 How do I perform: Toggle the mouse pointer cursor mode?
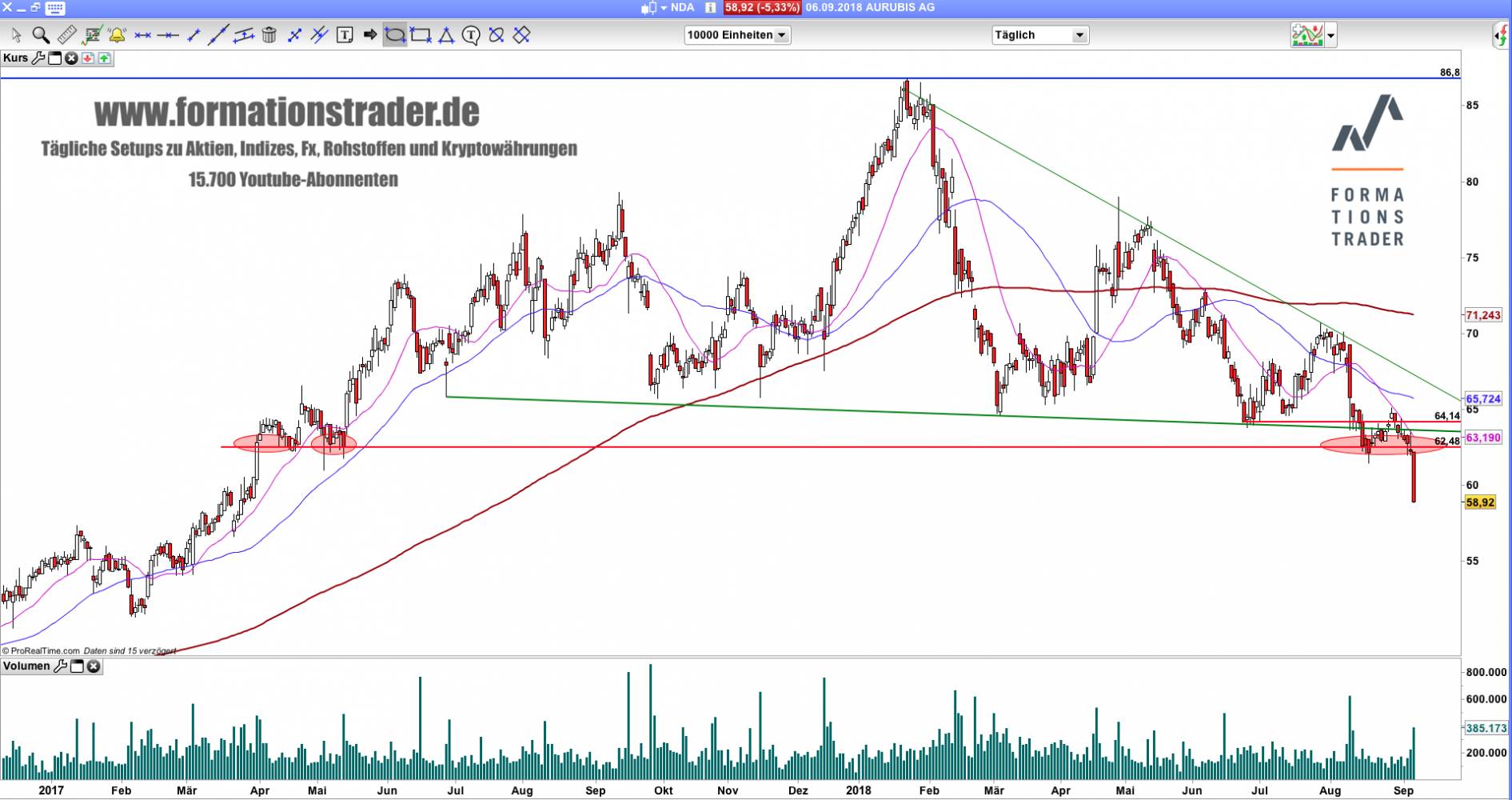(x=16, y=35)
